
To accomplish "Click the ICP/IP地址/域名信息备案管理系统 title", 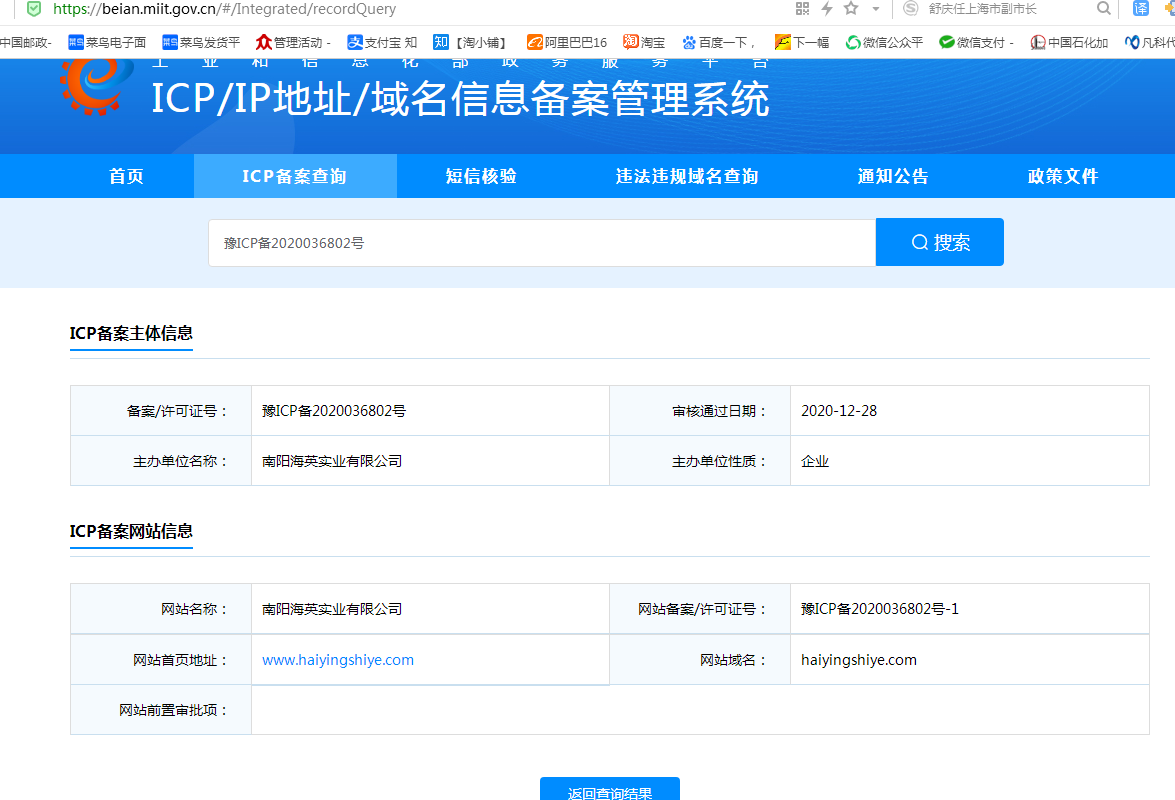I will click(x=460, y=99).
